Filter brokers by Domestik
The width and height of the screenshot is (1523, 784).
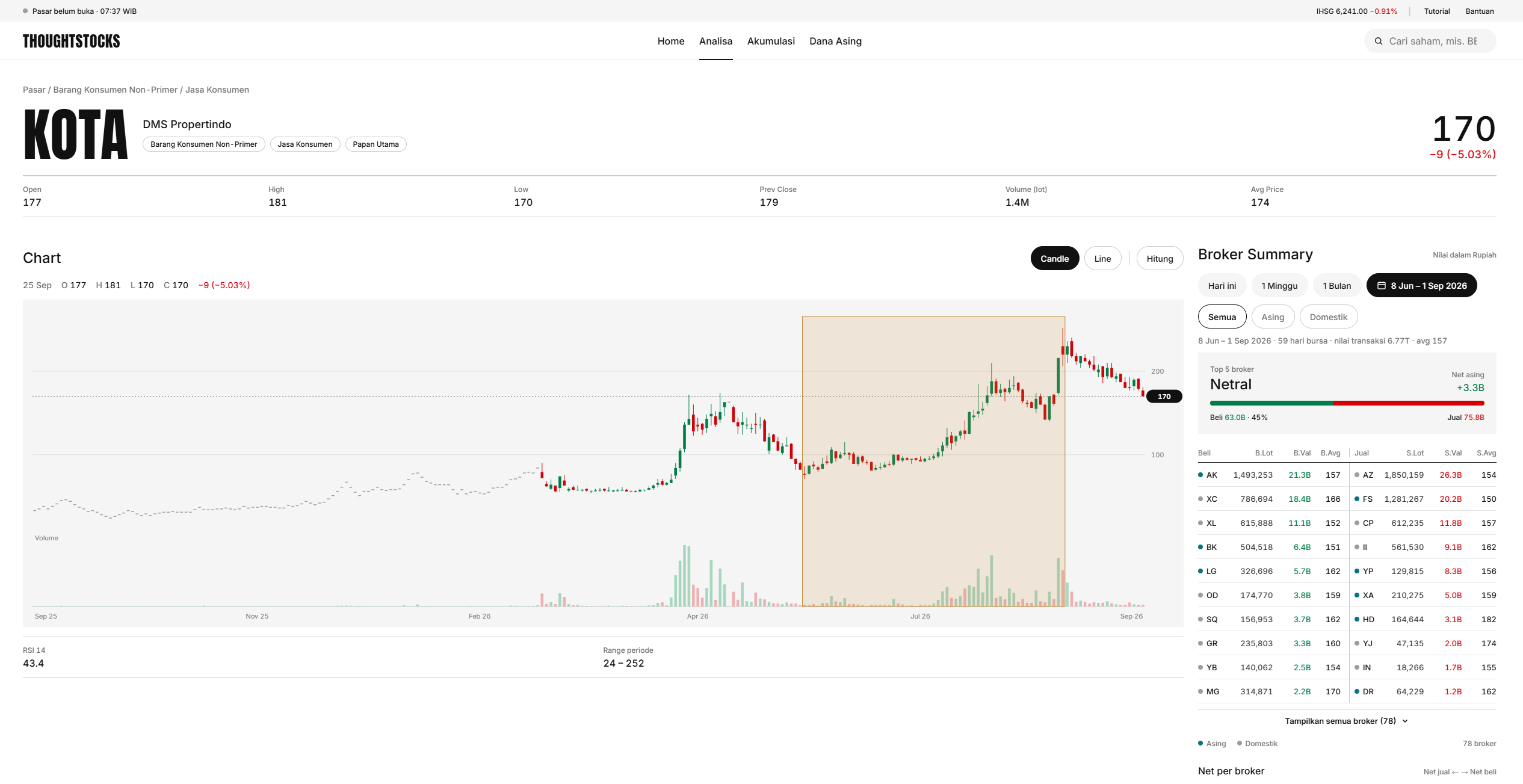tap(1329, 317)
